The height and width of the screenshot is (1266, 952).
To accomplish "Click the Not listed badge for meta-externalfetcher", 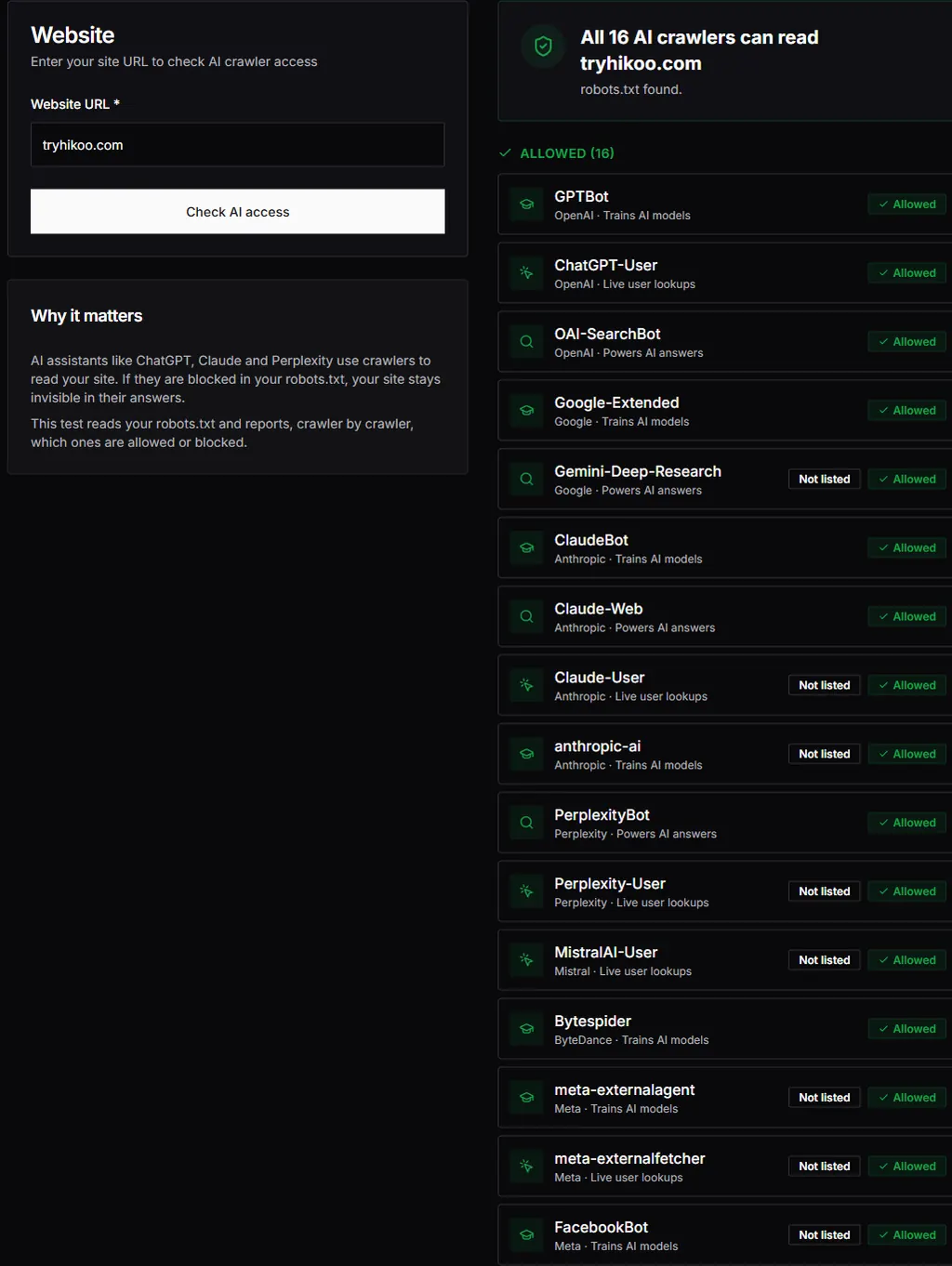I will coord(825,1167).
